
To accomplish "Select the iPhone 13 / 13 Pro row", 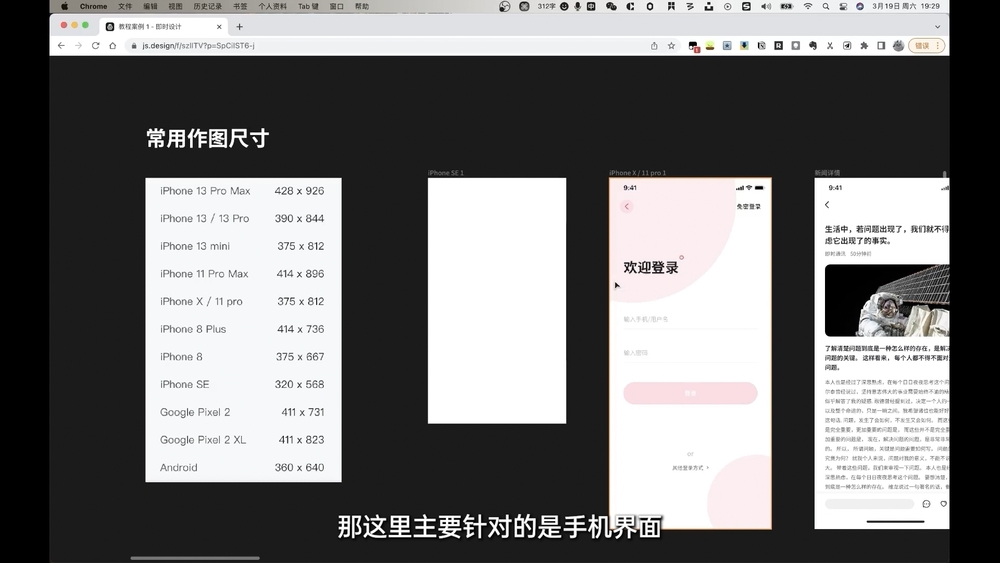I will coord(243,218).
